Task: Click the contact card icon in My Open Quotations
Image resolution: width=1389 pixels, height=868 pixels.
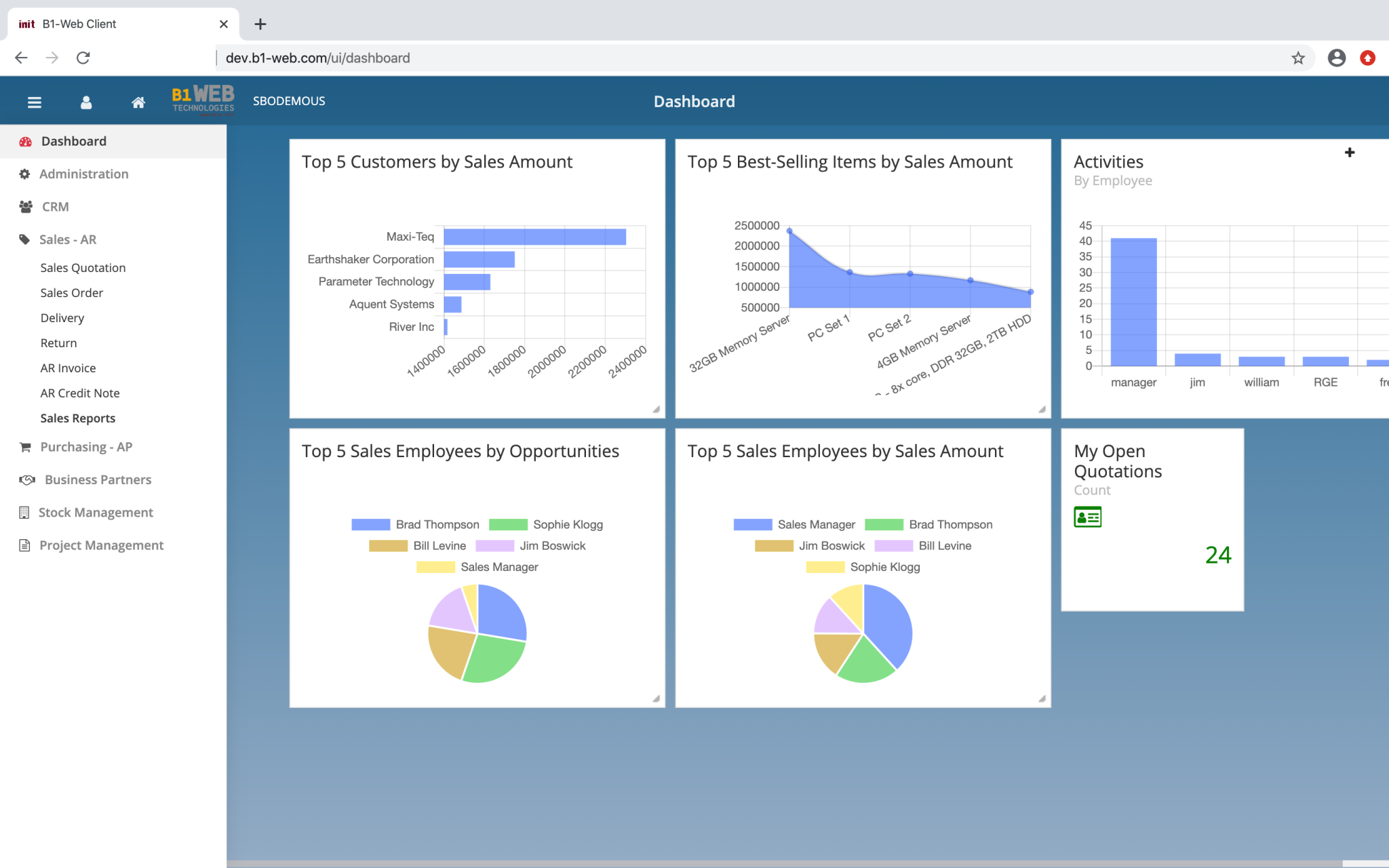Action: (1088, 516)
